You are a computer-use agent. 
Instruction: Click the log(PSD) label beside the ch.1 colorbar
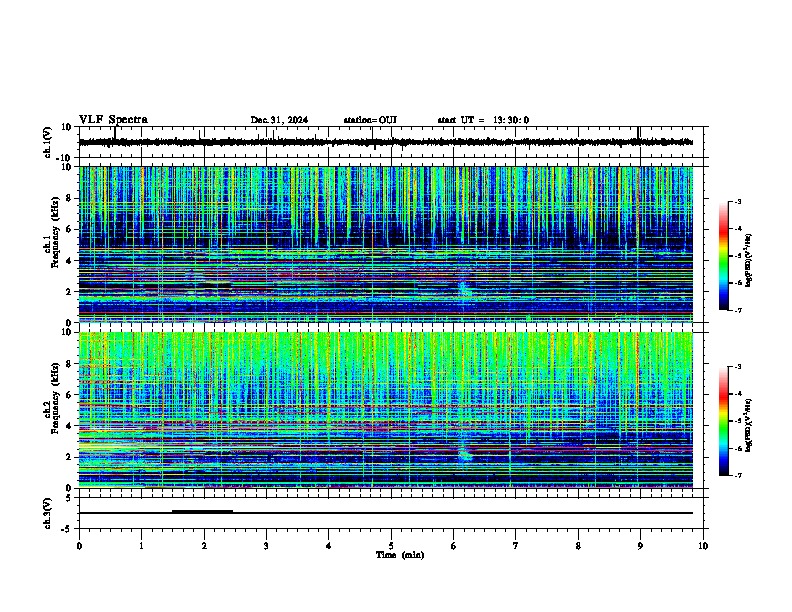(748, 261)
